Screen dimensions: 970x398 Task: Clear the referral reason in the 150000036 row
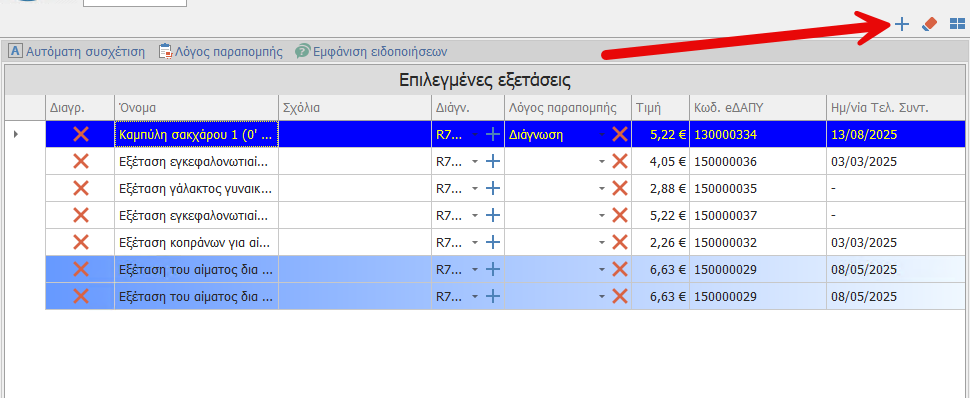[620, 162]
